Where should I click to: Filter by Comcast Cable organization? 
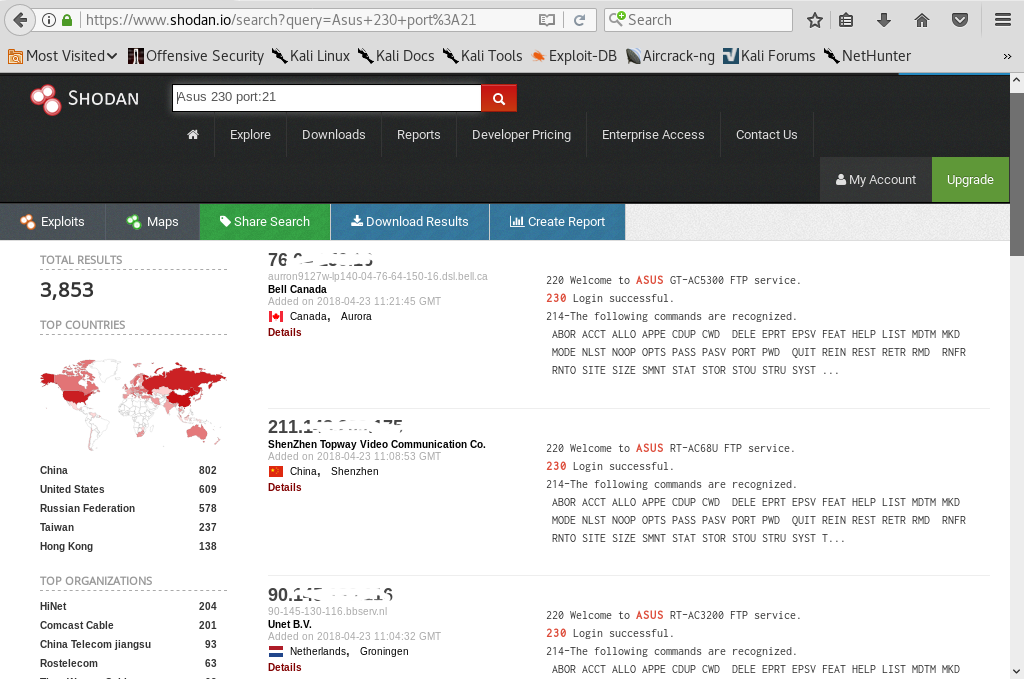[76, 625]
